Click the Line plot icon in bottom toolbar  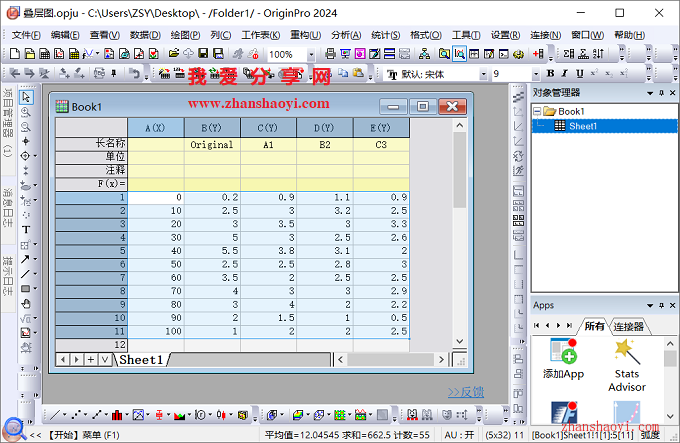[x=55, y=415]
